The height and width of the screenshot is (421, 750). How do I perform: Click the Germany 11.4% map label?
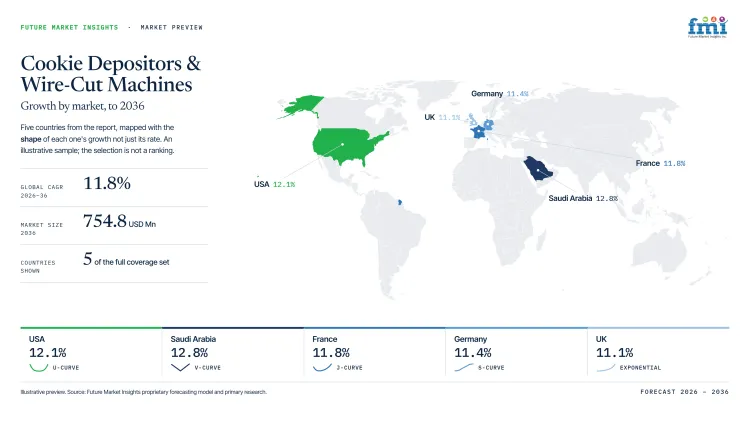point(499,94)
